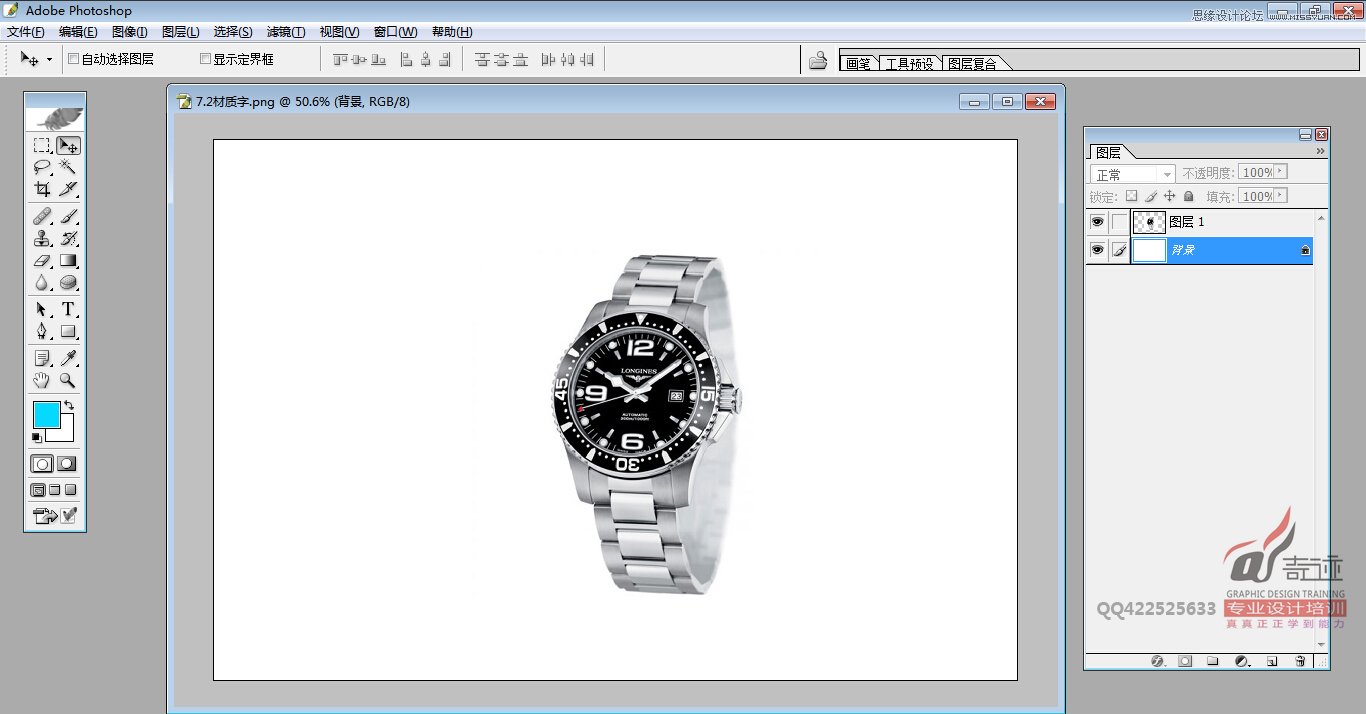Expand Layers panel menu double arrow
Viewport: 1366px width, 714px height.
tap(1320, 152)
